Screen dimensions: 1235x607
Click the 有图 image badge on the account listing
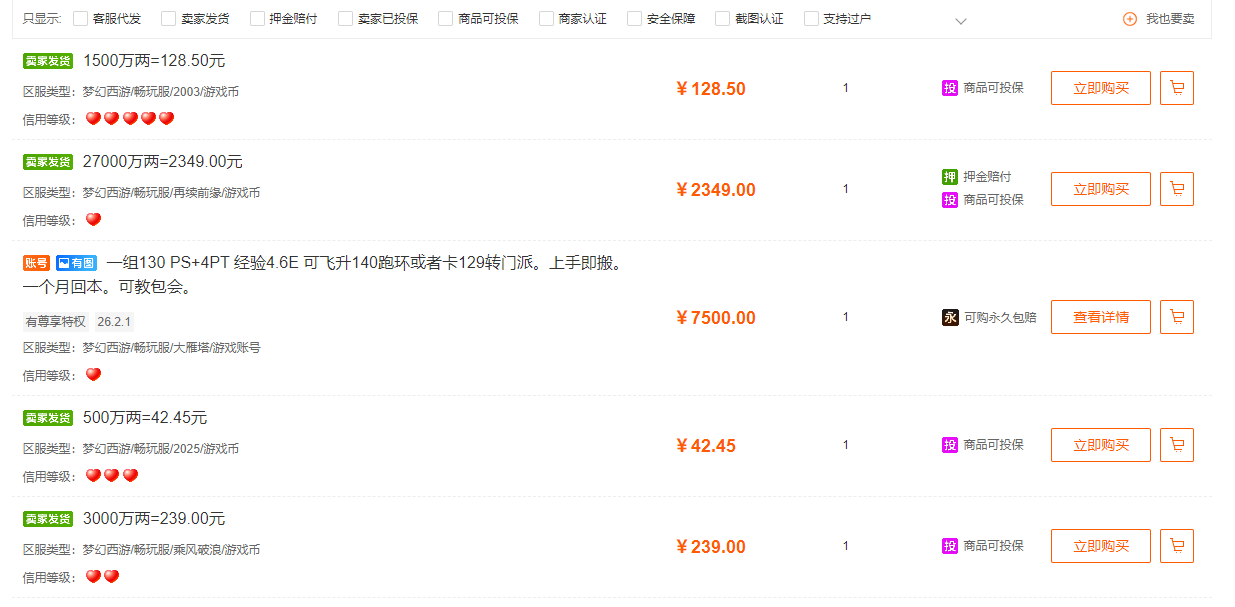pyautogui.click(x=77, y=263)
